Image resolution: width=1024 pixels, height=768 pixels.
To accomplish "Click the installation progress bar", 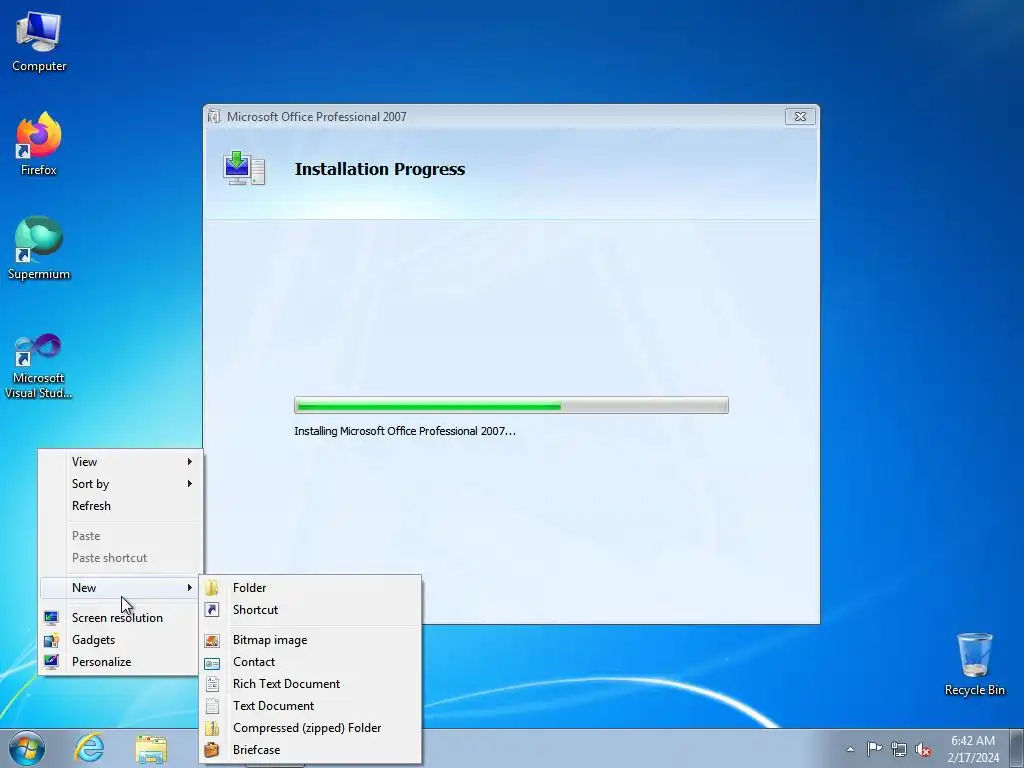I will [511, 406].
